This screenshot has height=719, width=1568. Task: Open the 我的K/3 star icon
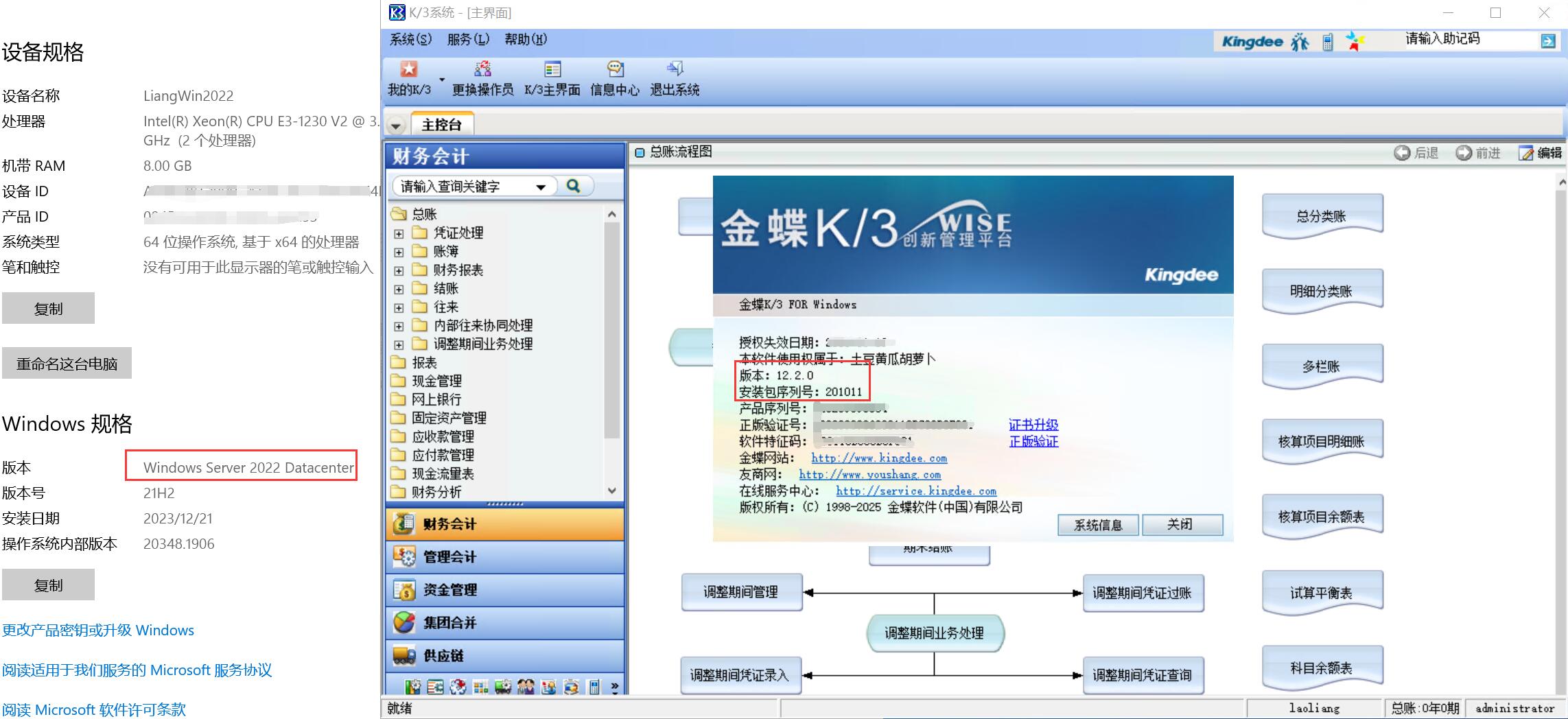click(x=409, y=69)
